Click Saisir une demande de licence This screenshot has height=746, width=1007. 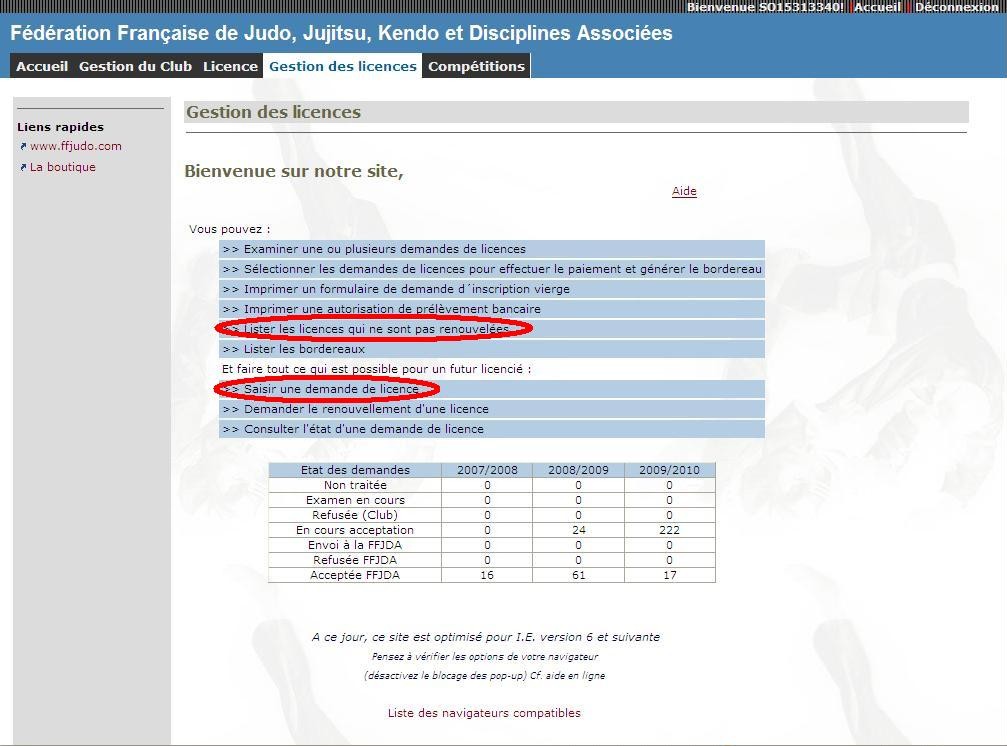[x=331, y=389]
